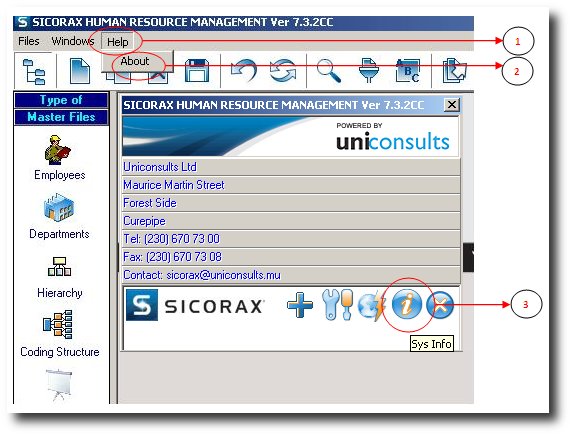Image resolution: width=572 pixels, height=436 pixels.
Task: Click the main window title bar S icon
Action: pos(23,22)
